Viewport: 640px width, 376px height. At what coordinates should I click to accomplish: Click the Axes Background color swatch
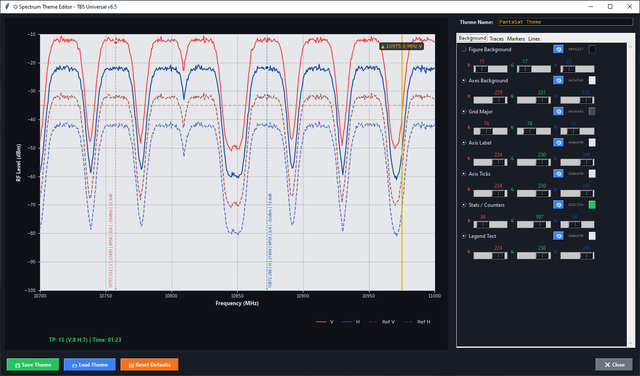coord(592,80)
